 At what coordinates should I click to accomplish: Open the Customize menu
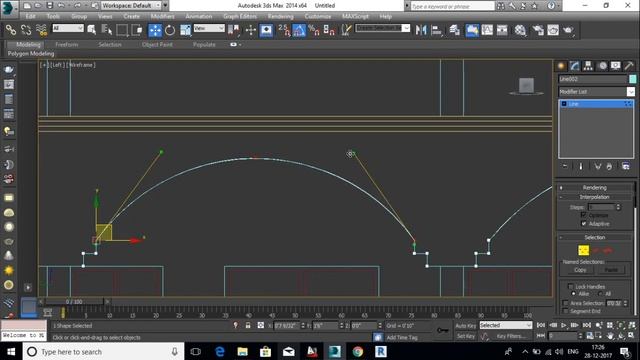pyautogui.click(x=318, y=16)
